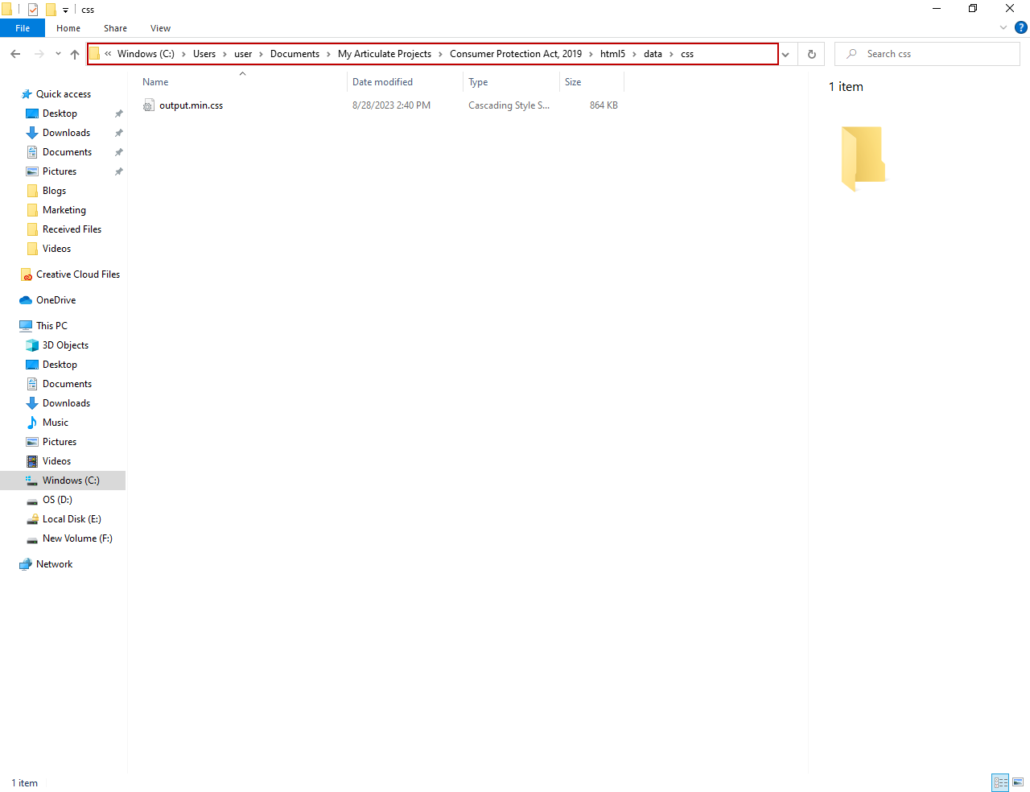The height and width of the screenshot is (792, 1030).
Task: Expand hidden path with double chevron
Action: pyautogui.click(x=108, y=54)
